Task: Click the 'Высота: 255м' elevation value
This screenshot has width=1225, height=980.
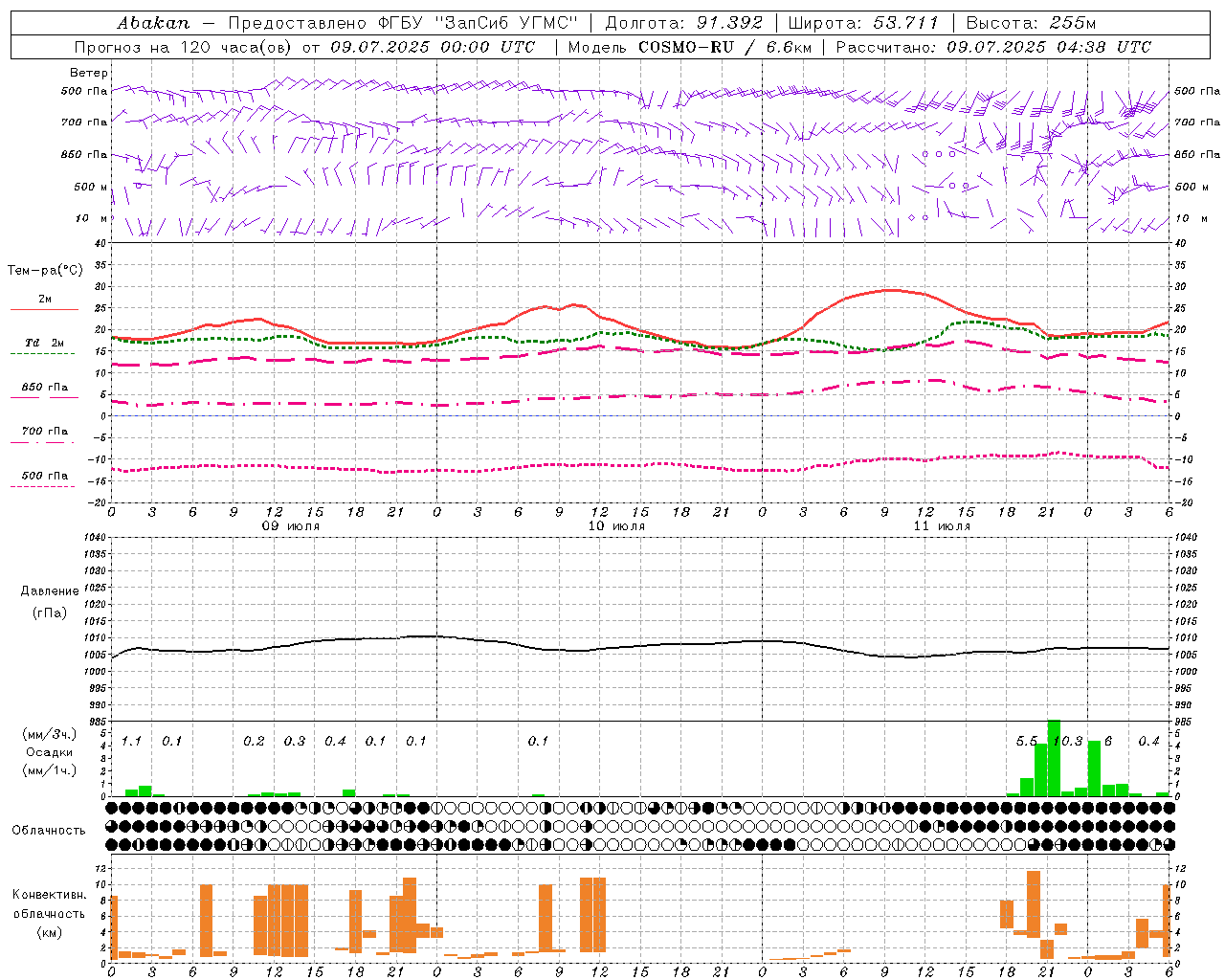Action: [1031, 23]
